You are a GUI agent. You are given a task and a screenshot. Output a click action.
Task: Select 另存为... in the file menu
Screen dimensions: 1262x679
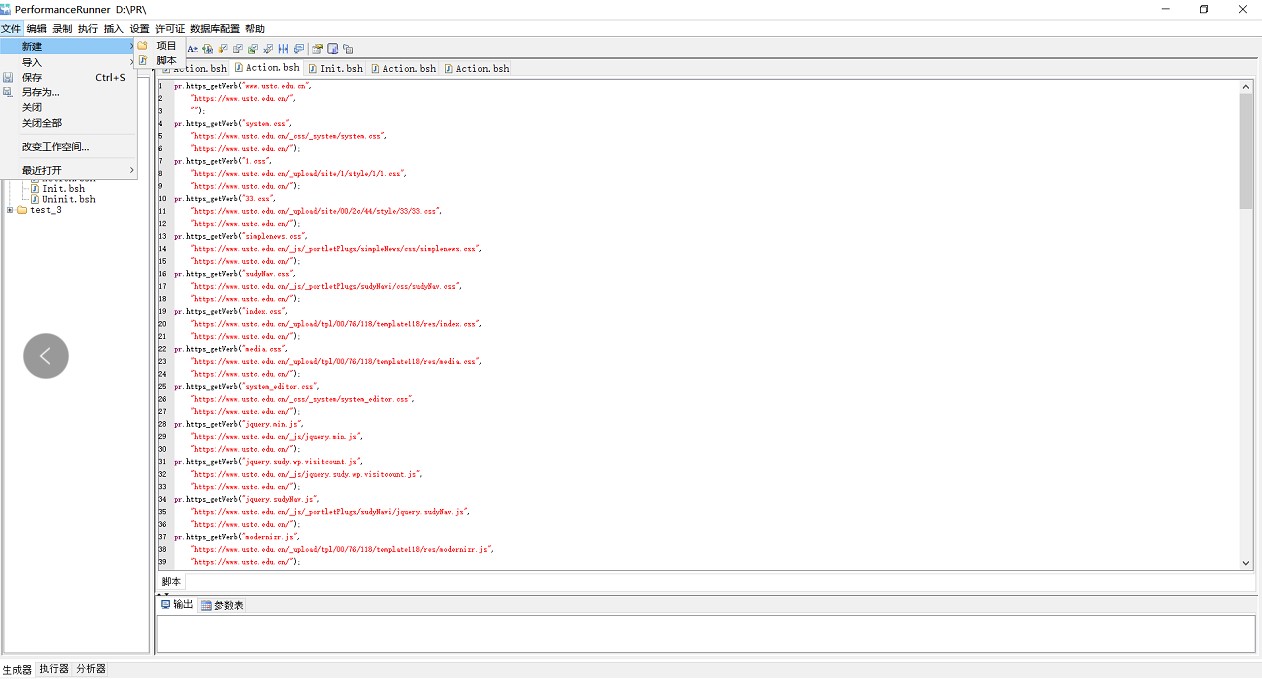click(x=69, y=92)
